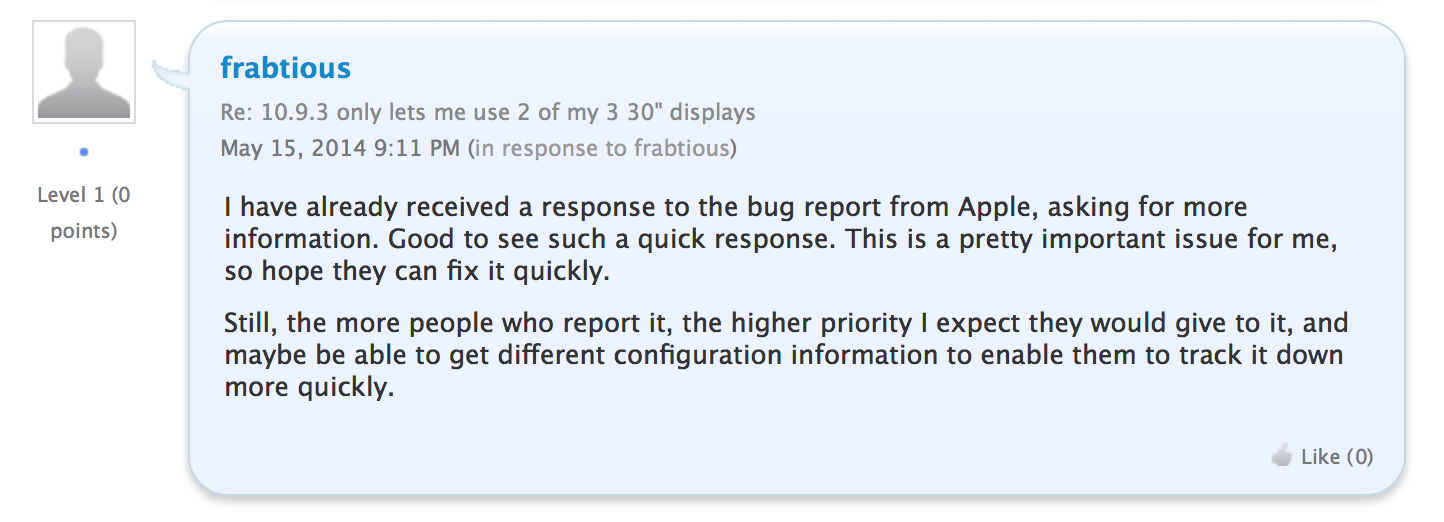
Task: Click the speech bubble pointer beside avatar
Action: 169,72
